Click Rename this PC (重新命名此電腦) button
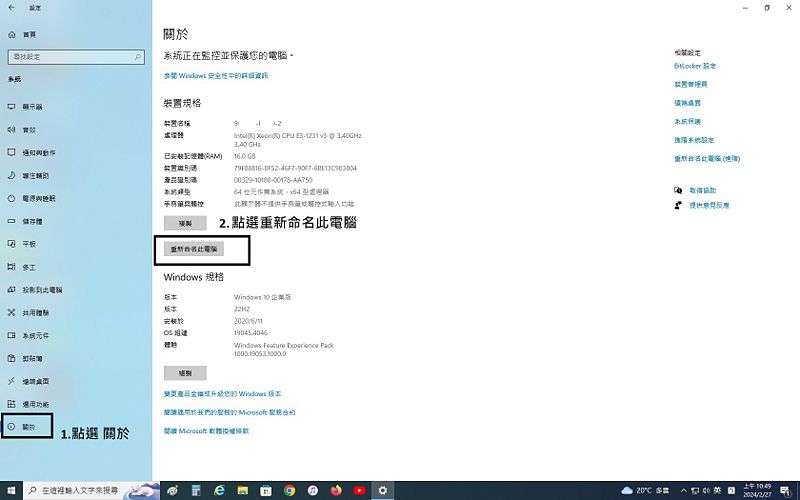 (194, 249)
